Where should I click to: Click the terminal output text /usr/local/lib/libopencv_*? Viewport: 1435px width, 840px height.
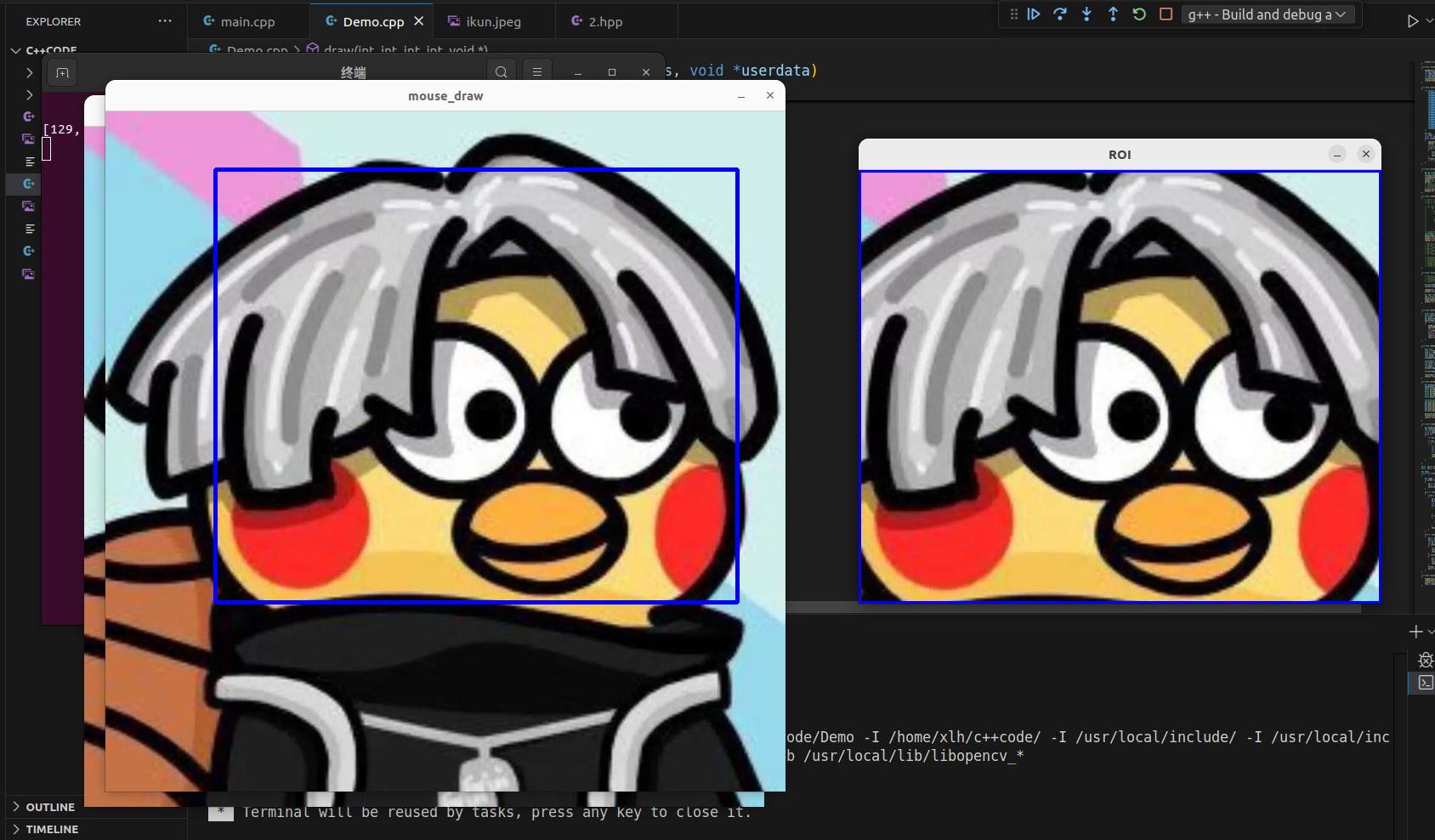coord(914,756)
